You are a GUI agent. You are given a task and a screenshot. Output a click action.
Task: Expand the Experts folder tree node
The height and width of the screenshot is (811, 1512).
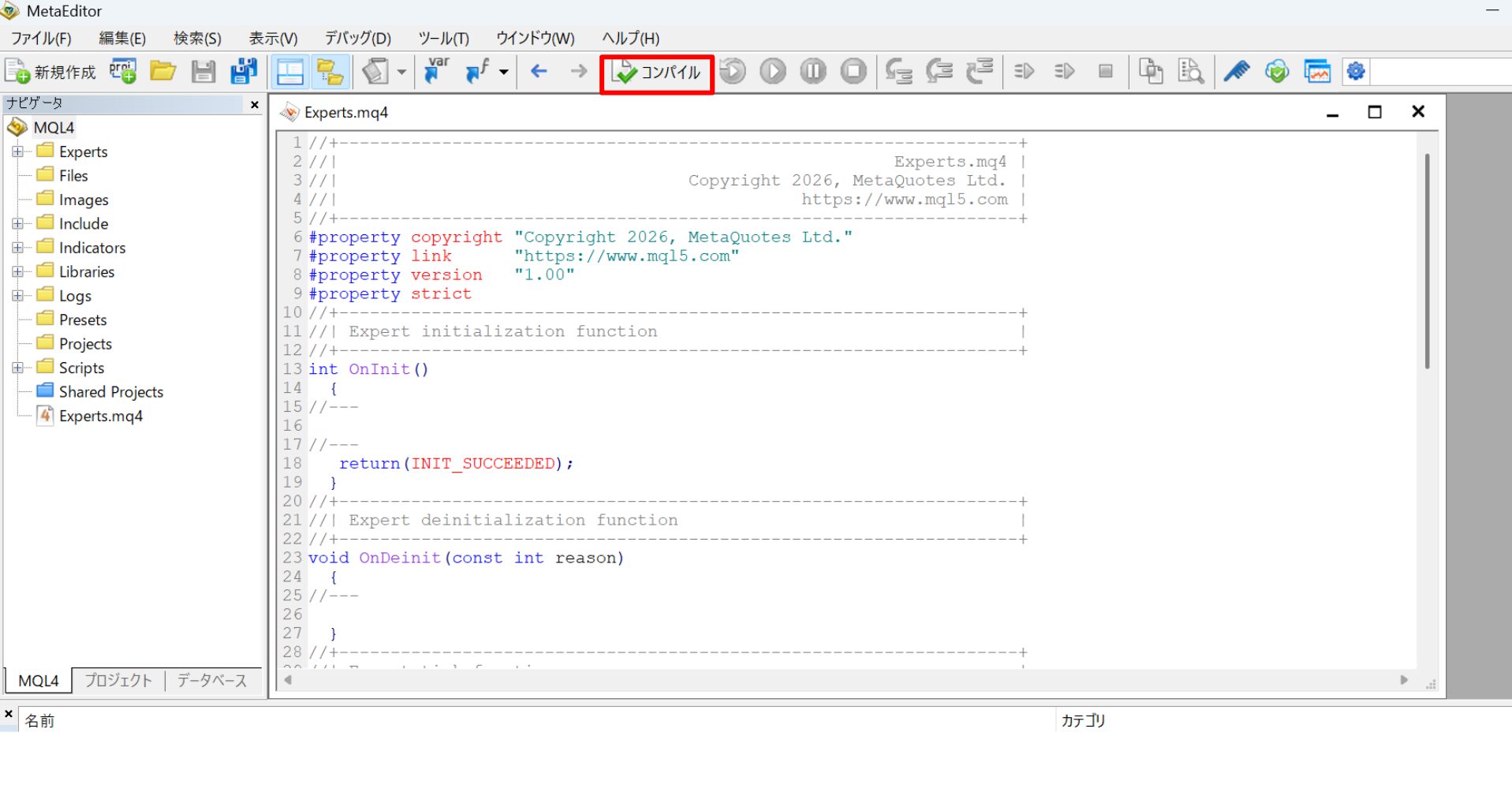coord(17,151)
